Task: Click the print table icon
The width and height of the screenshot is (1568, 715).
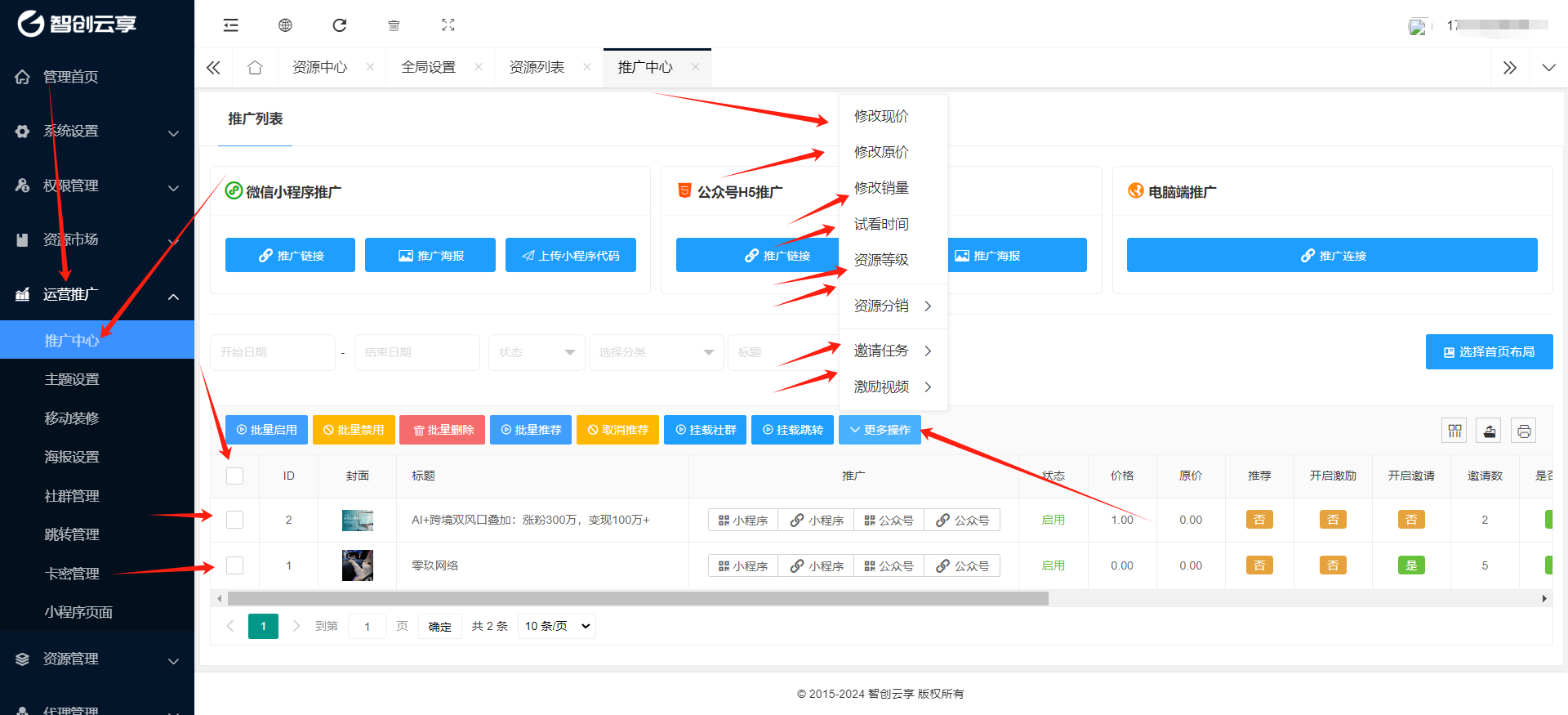Action: tap(1524, 431)
